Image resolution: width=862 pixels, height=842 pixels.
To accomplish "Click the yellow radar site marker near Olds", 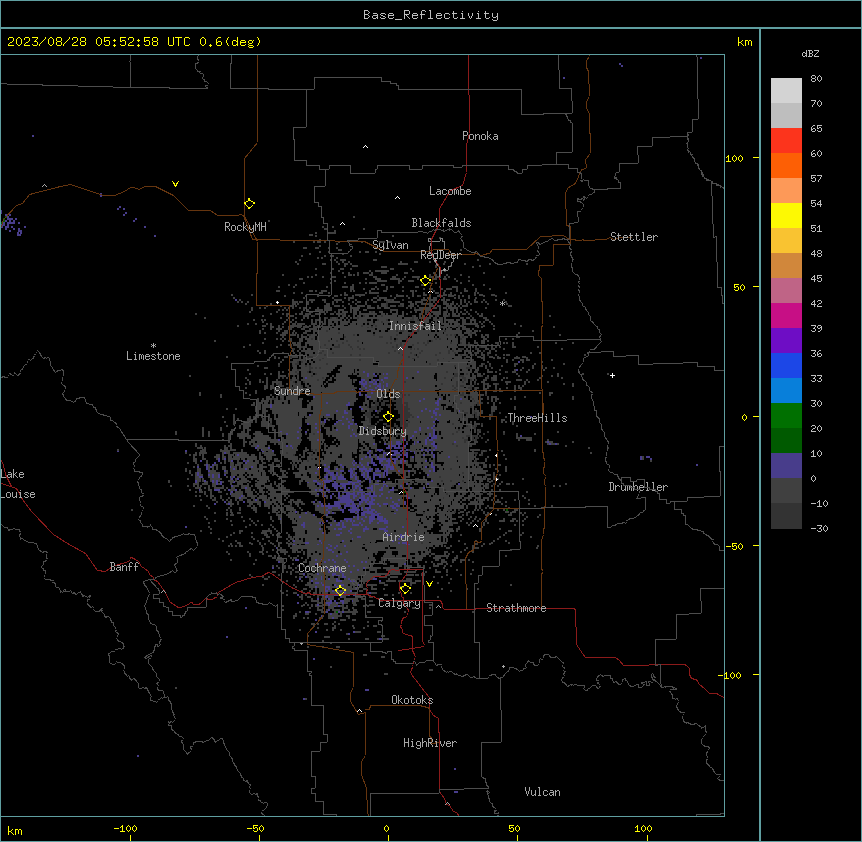I will (x=388, y=417).
